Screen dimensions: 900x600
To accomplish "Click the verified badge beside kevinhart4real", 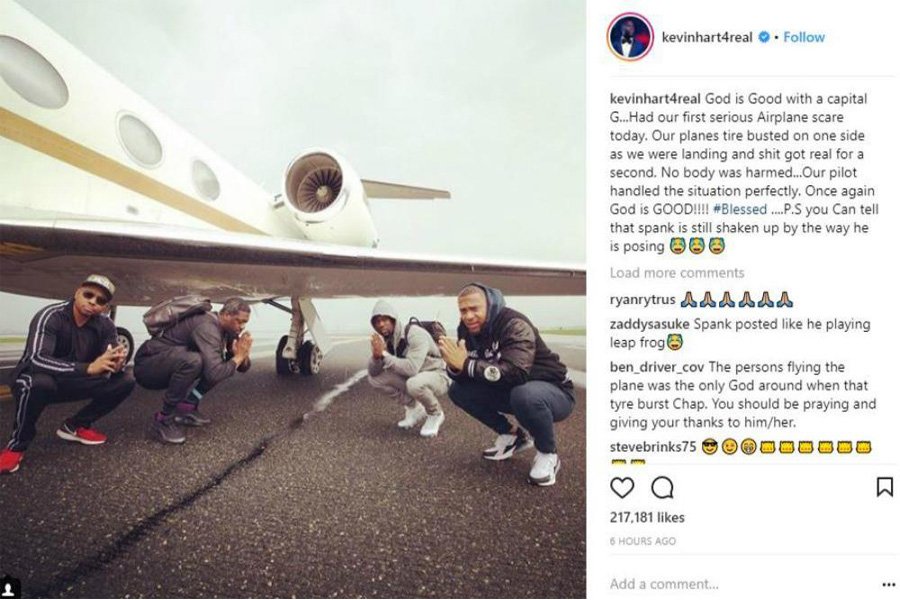I will pos(764,37).
